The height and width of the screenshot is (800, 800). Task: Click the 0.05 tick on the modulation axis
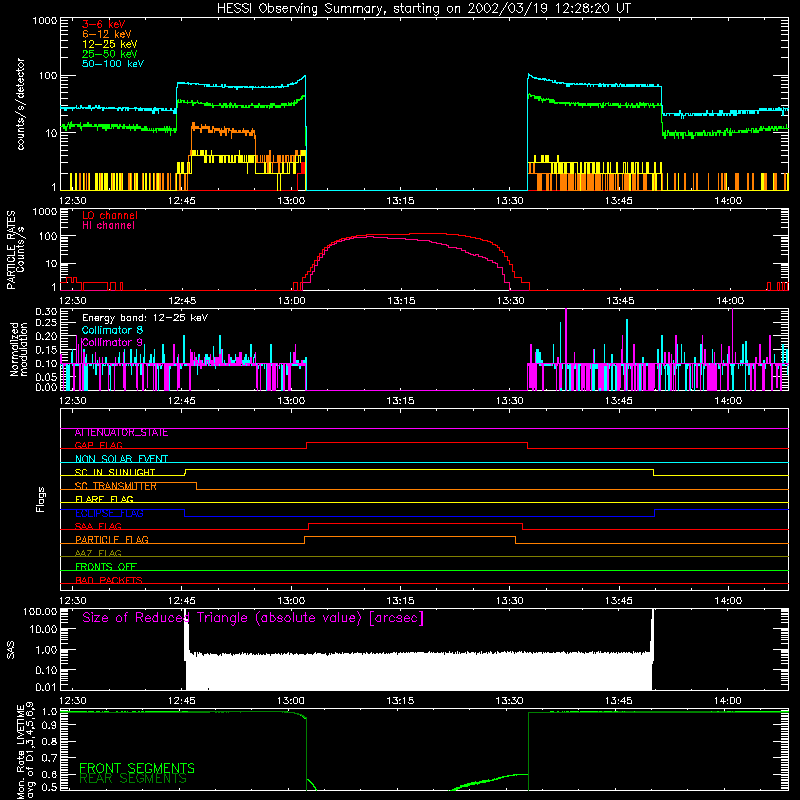click(x=46, y=377)
